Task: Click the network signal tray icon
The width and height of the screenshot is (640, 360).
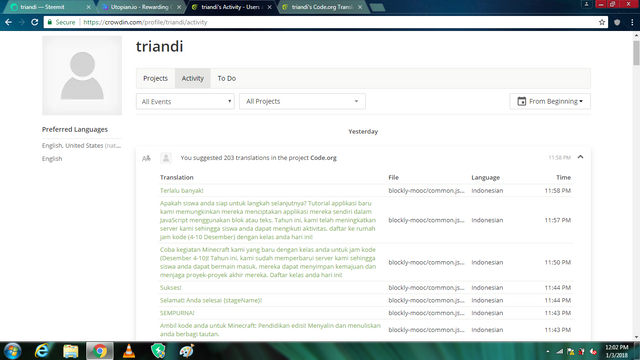Action: [559, 351]
